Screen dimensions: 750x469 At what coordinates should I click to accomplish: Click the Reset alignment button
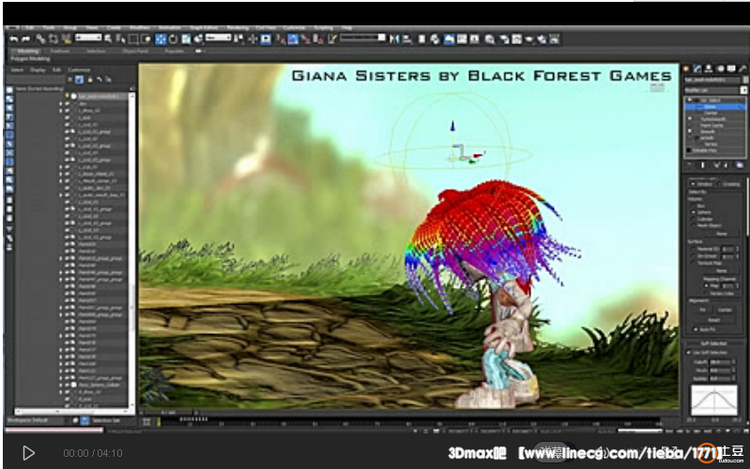pos(714,320)
